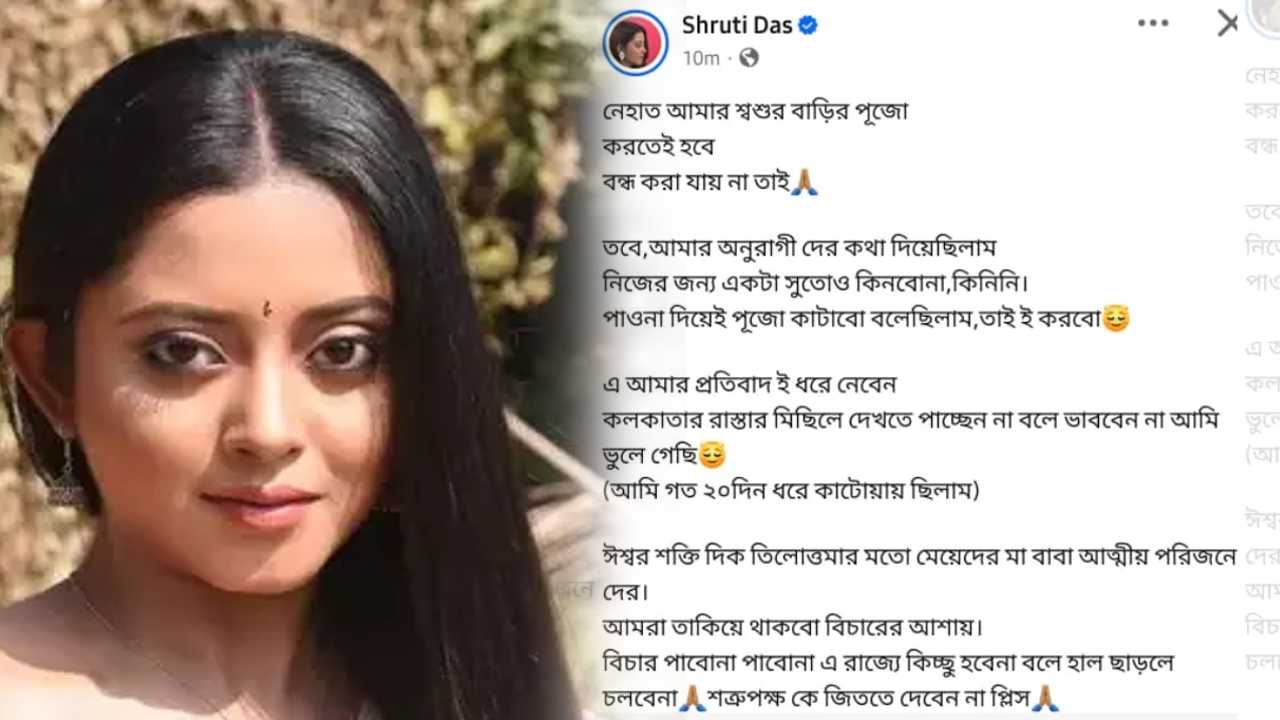The width and height of the screenshot is (1280, 720).
Task: Click the partial profile avatar at top-right edge
Action: point(1266,15)
